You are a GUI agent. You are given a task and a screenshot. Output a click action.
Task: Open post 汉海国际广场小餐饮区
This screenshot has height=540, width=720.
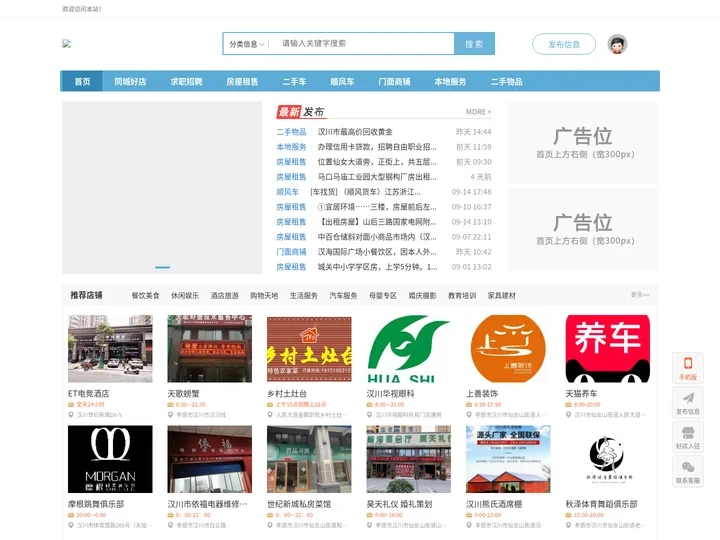click(x=377, y=252)
